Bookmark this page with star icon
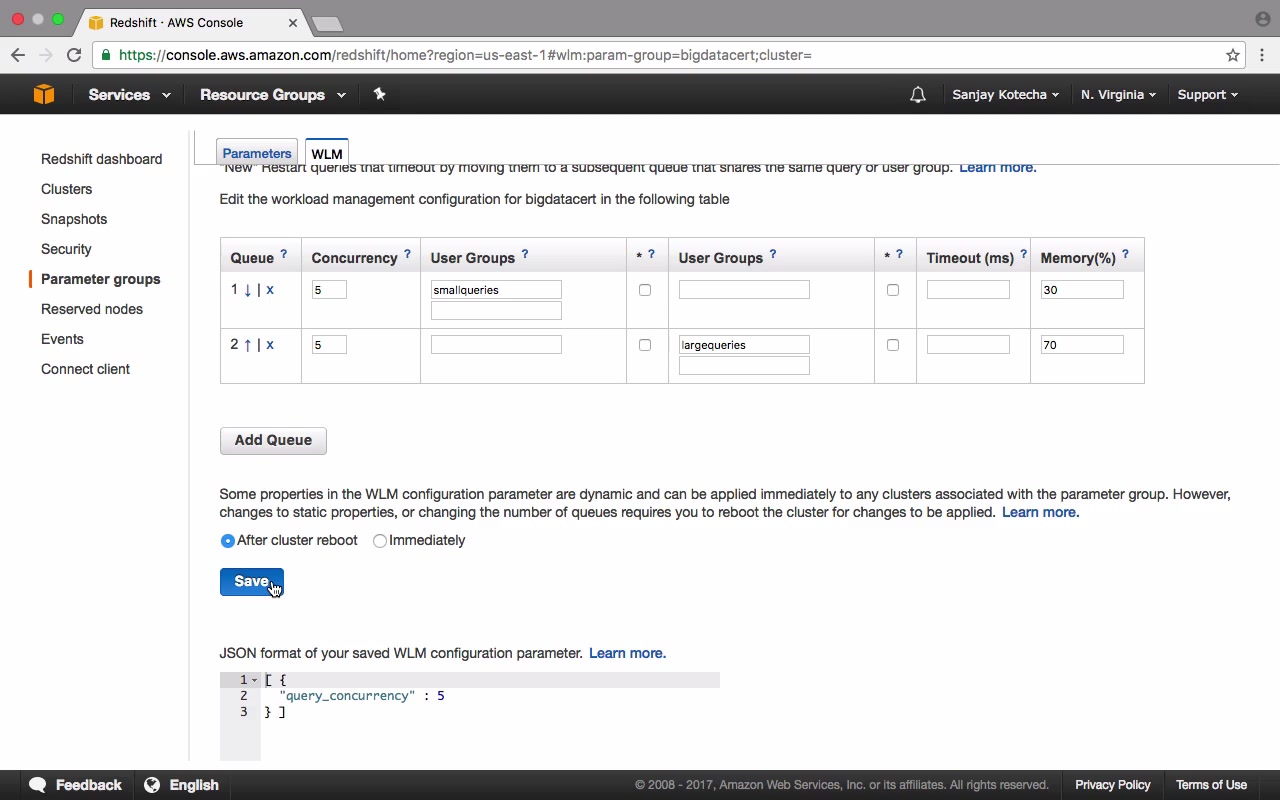 1233,55
